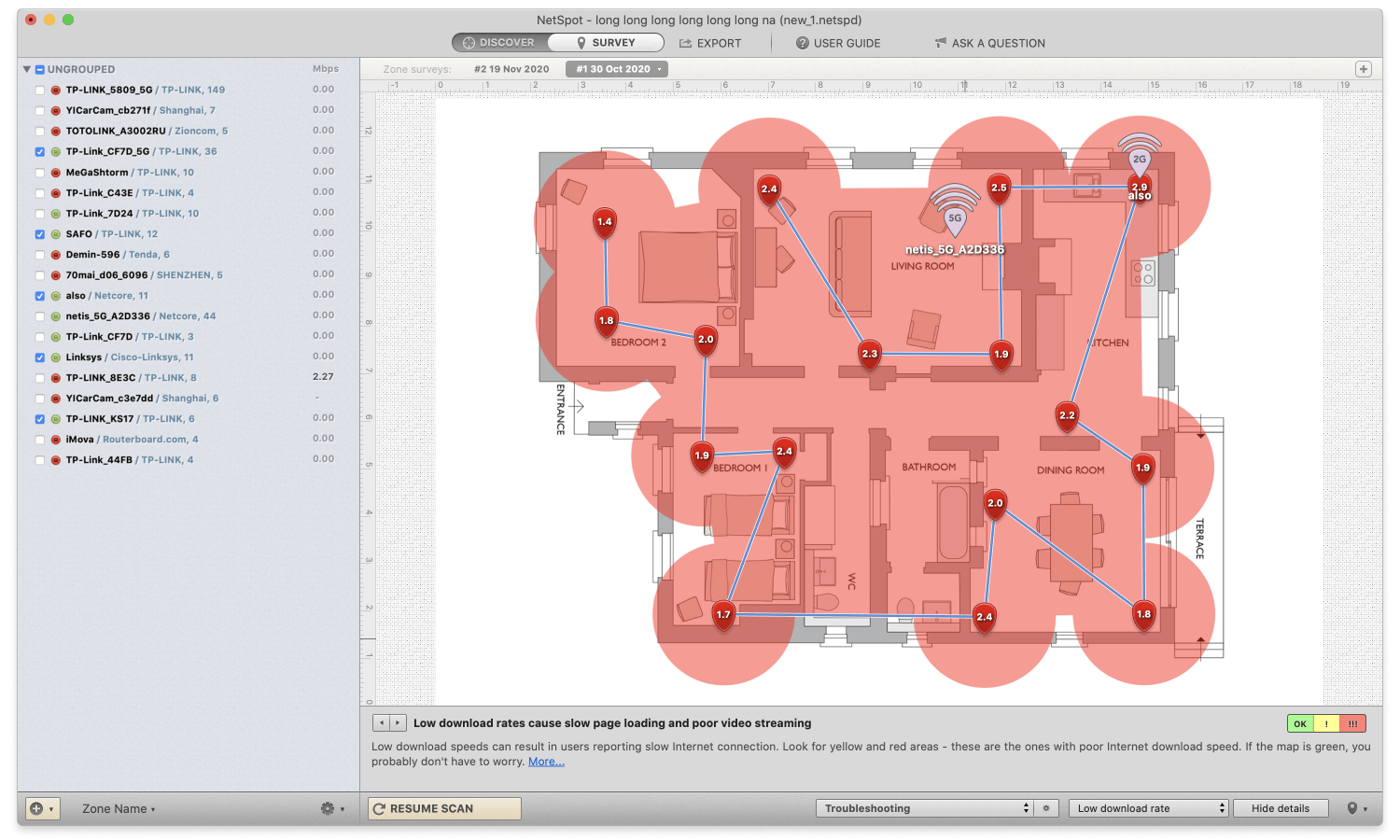Screen dimensions: 1400x840
Task: Check TP-LINK_5809_5G network checkbox
Action: pos(39,91)
